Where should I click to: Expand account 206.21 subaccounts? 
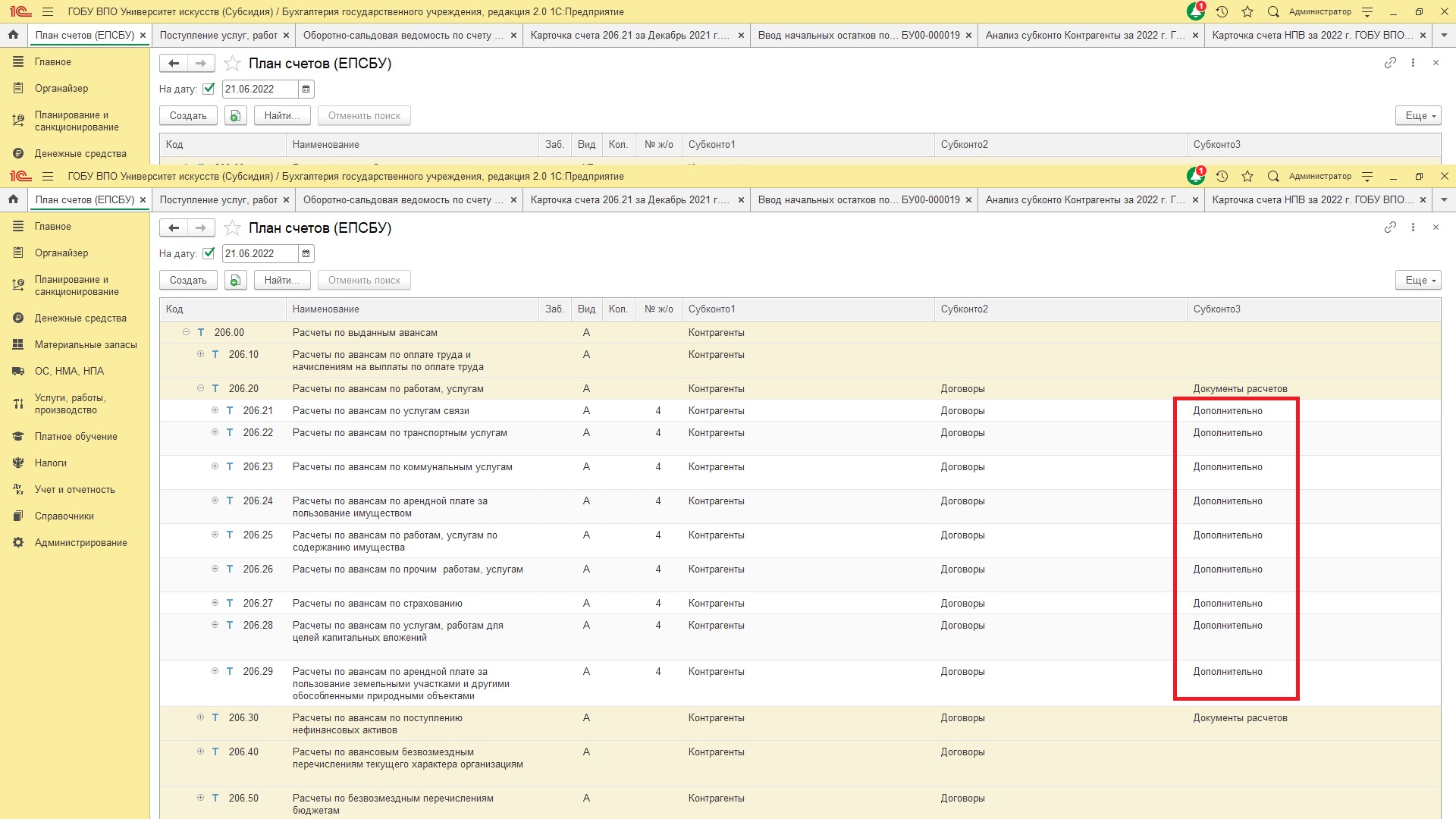point(215,410)
